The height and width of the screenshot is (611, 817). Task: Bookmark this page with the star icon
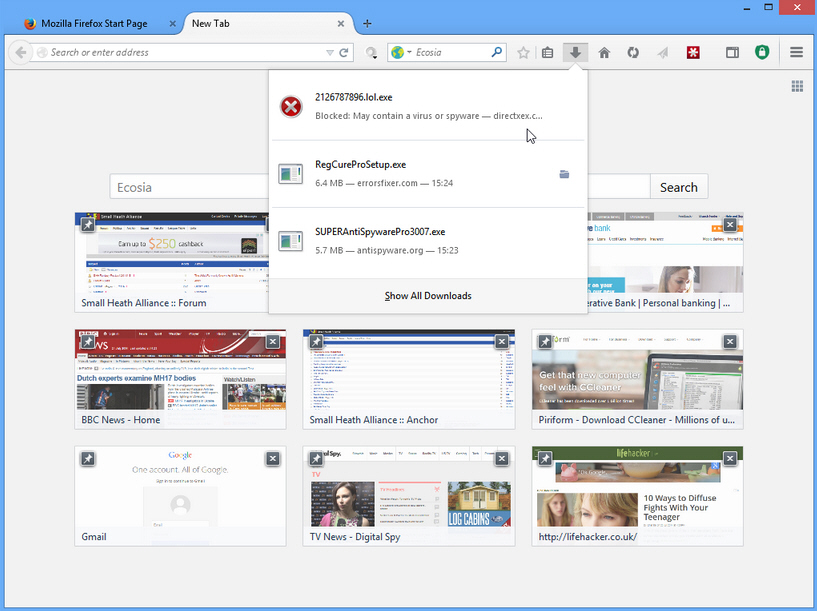pyautogui.click(x=523, y=53)
